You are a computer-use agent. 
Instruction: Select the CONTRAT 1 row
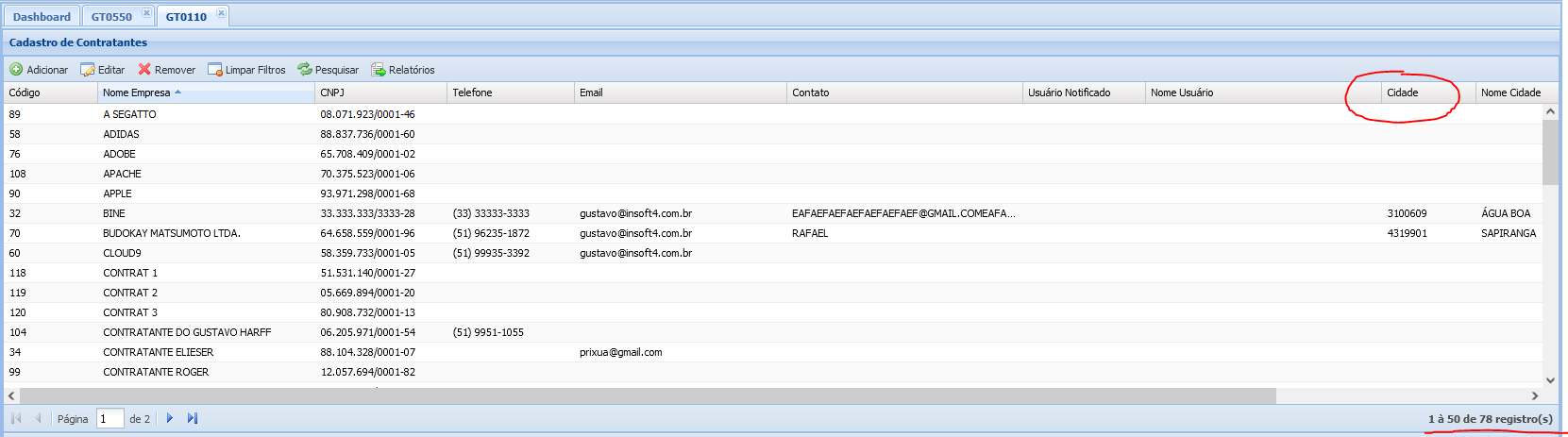[773, 273]
